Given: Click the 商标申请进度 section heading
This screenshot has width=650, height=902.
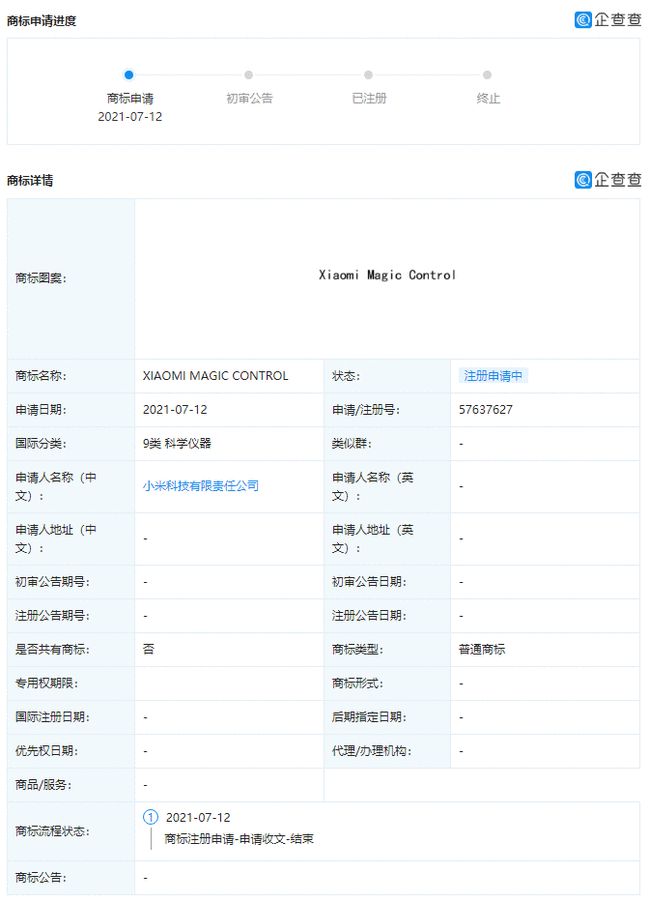Looking at the screenshot, I should (41, 21).
